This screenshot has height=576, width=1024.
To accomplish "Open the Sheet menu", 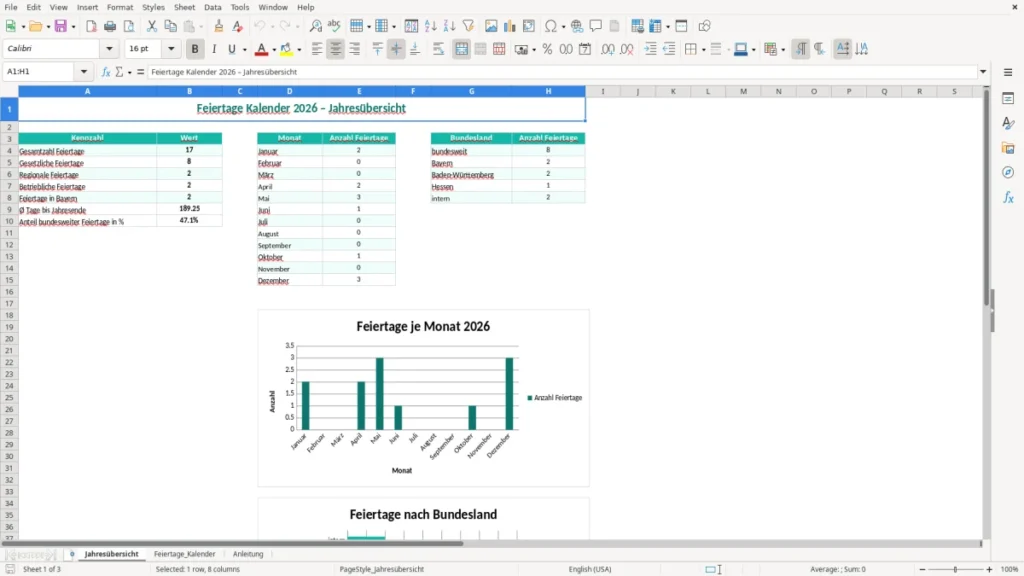I will (184, 7).
